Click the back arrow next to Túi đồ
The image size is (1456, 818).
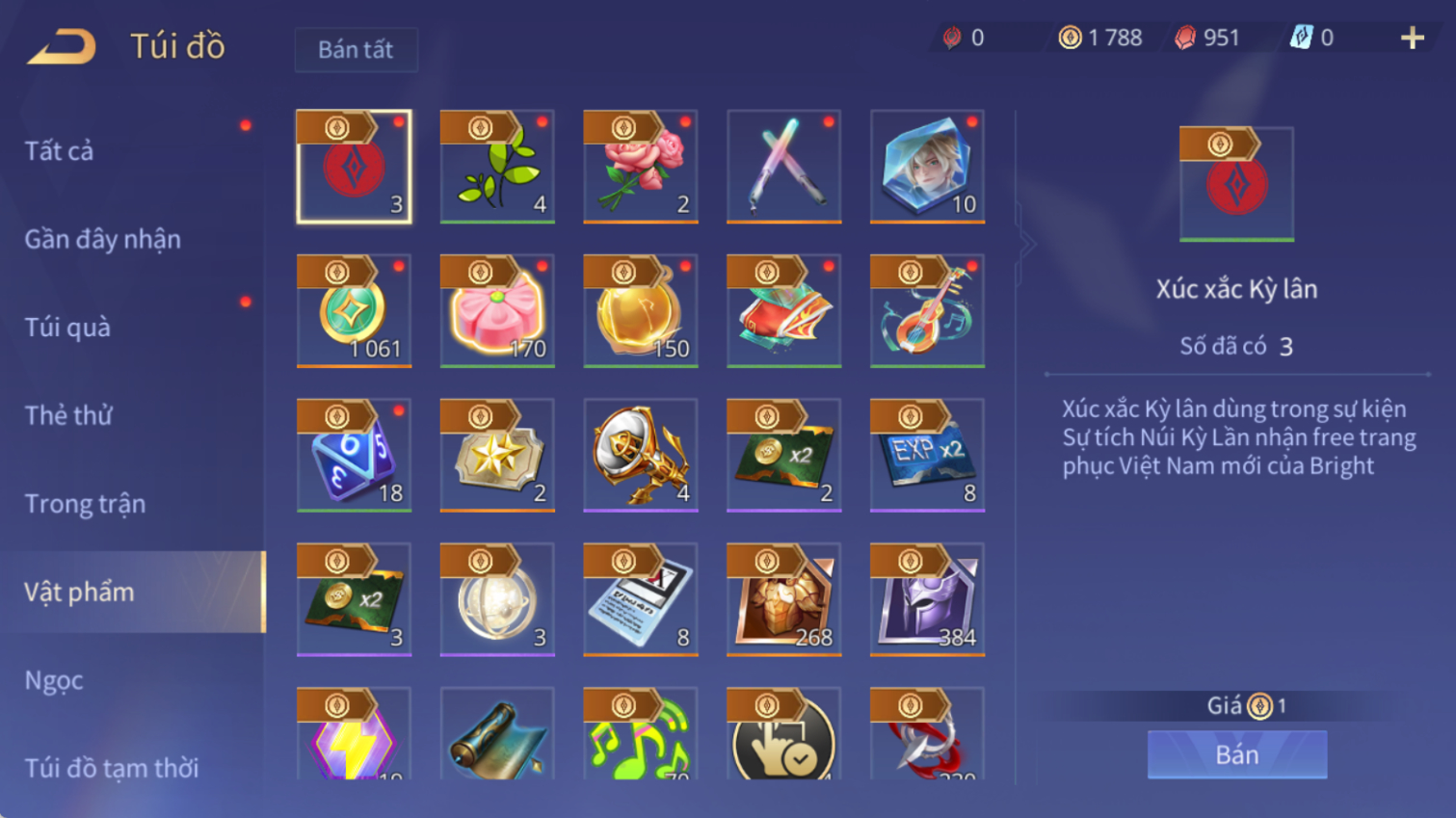pos(62,46)
